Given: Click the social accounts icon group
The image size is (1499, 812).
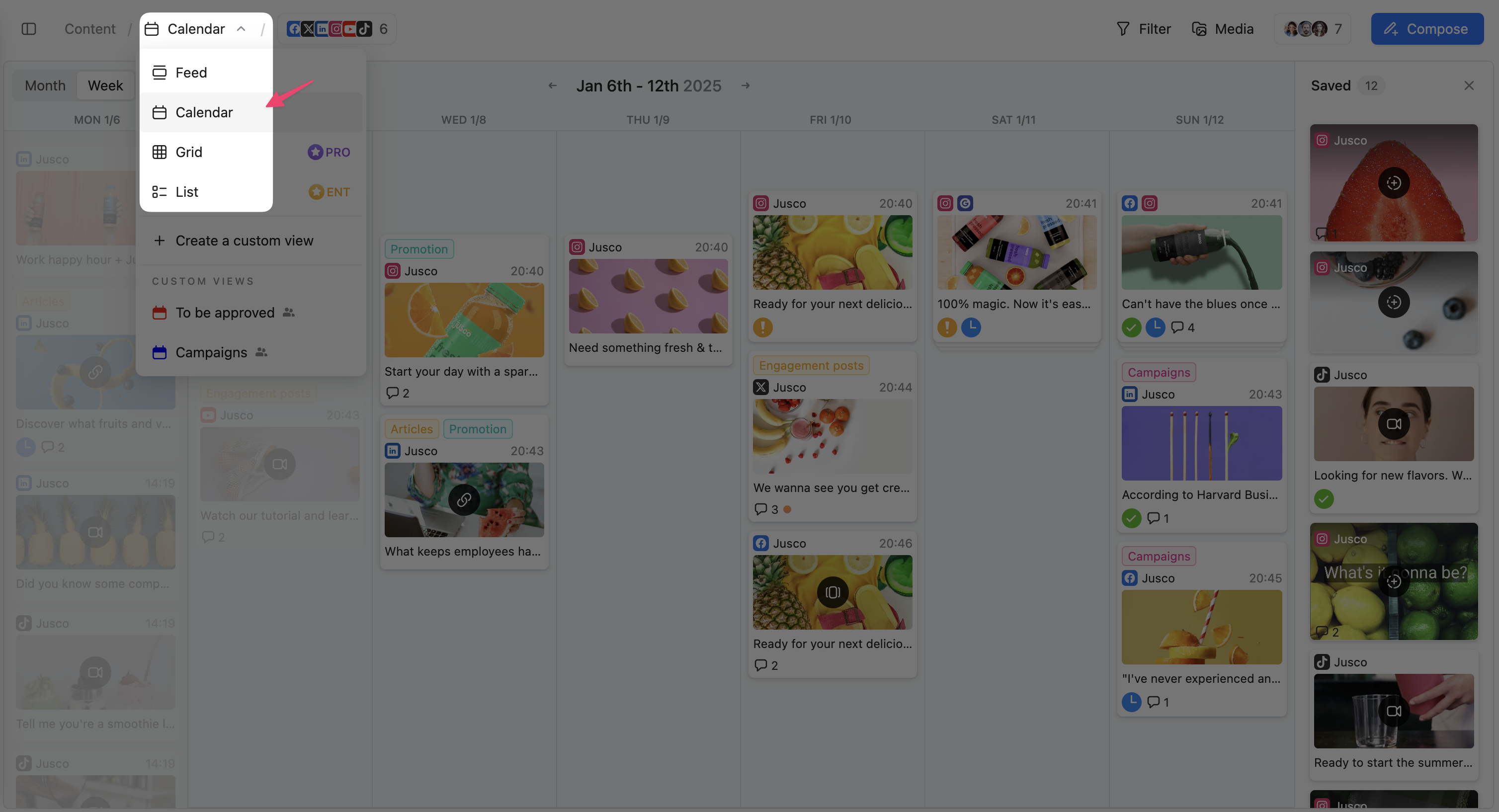Looking at the screenshot, I should 330,28.
